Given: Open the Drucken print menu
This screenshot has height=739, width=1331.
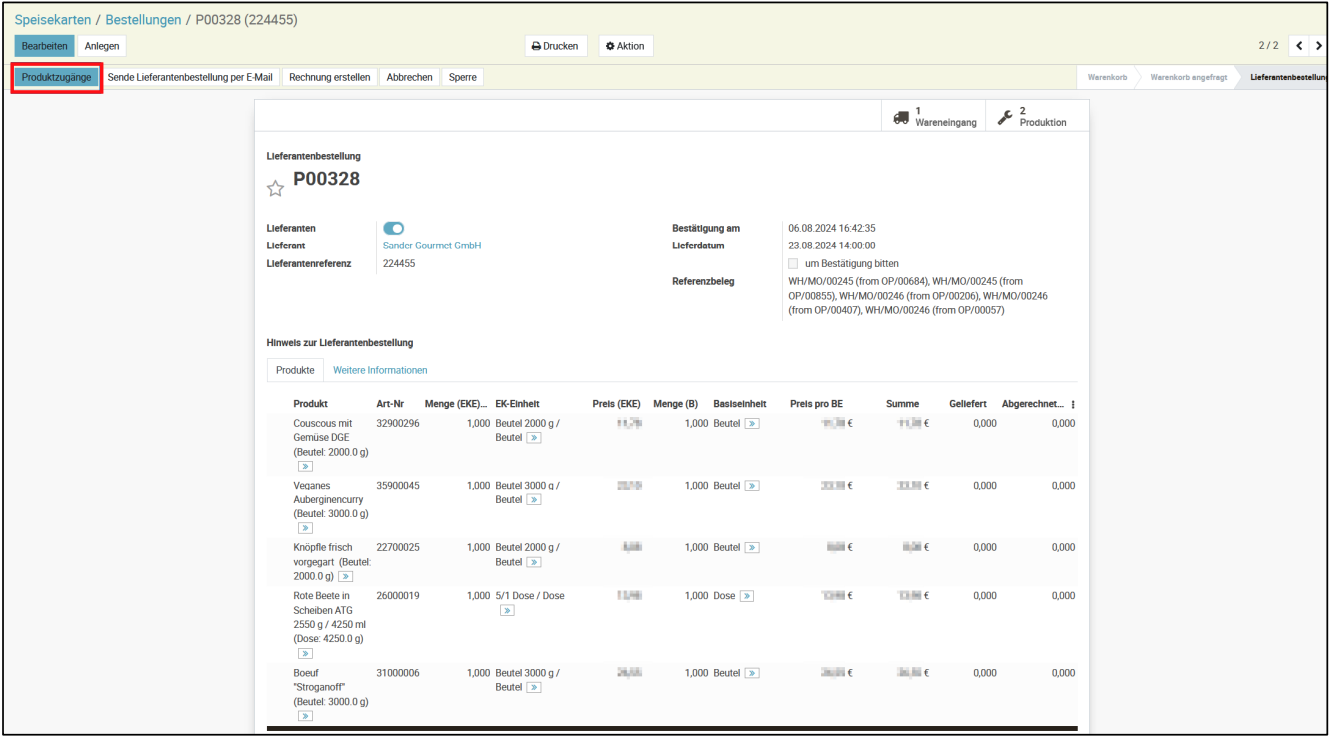Looking at the screenshot, I should pos(555,46).
